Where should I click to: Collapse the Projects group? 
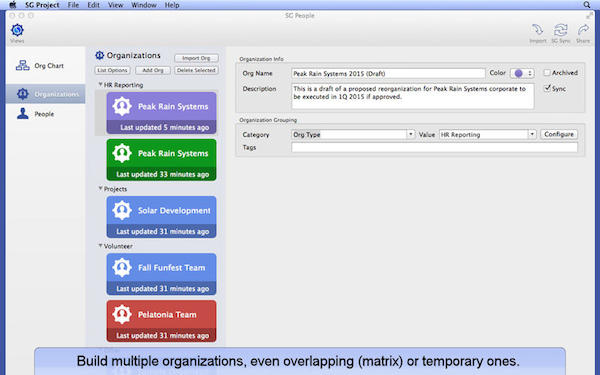pyautogui.click(x=101, y=189)
